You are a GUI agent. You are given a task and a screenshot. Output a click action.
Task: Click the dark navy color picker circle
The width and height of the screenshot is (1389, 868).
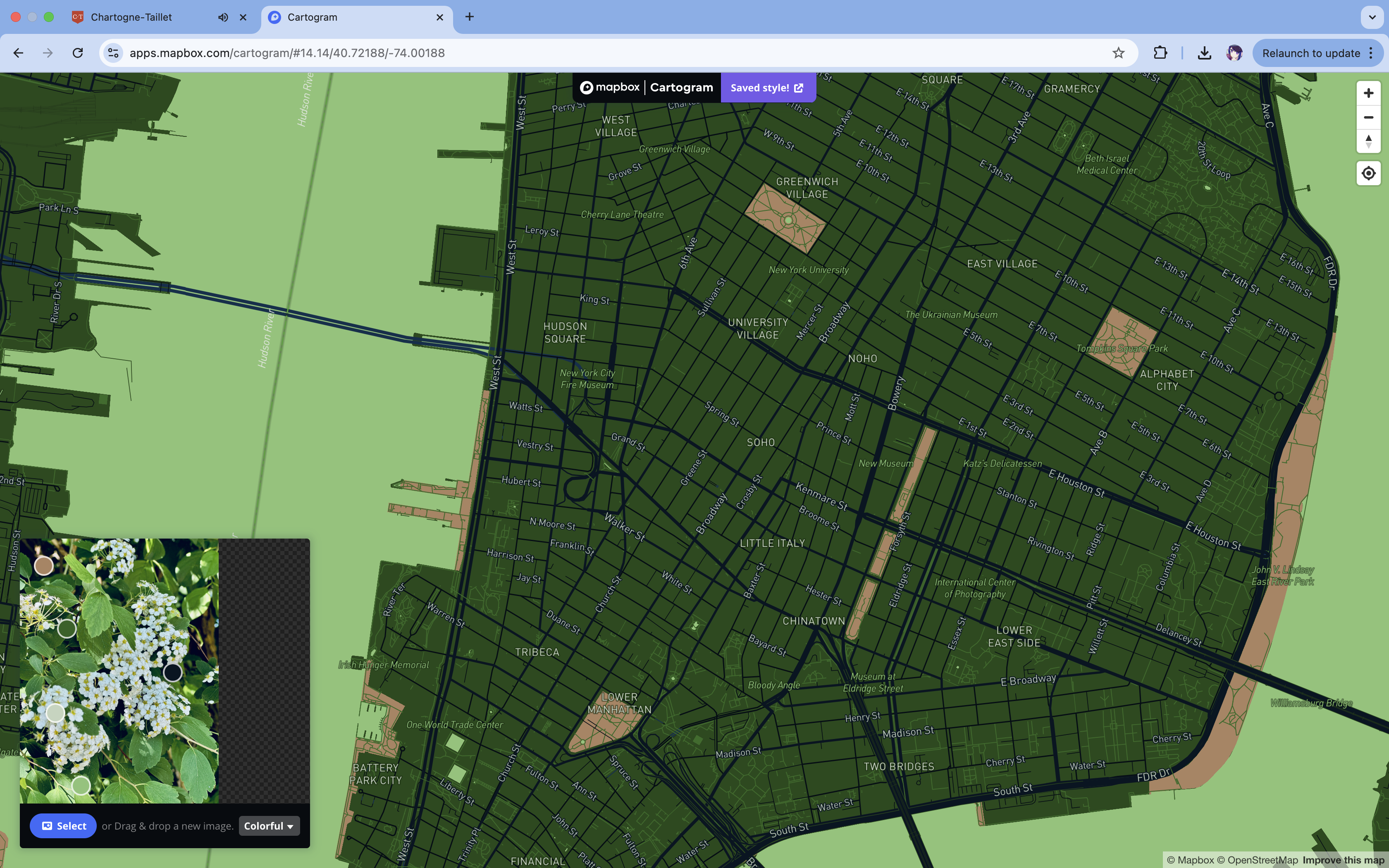coord(173,672)
